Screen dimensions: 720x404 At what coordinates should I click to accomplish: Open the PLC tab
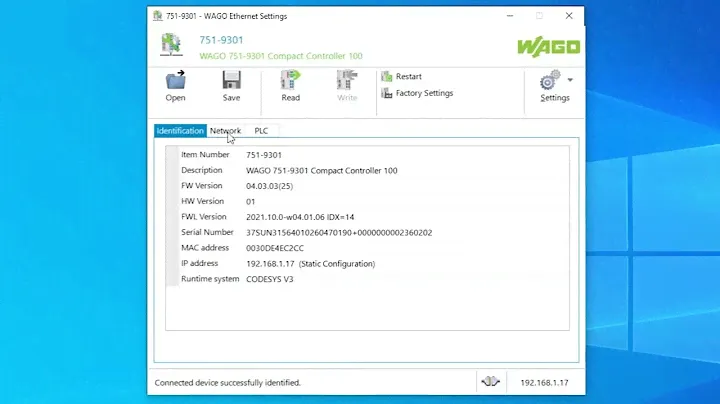tap(261, 131)
